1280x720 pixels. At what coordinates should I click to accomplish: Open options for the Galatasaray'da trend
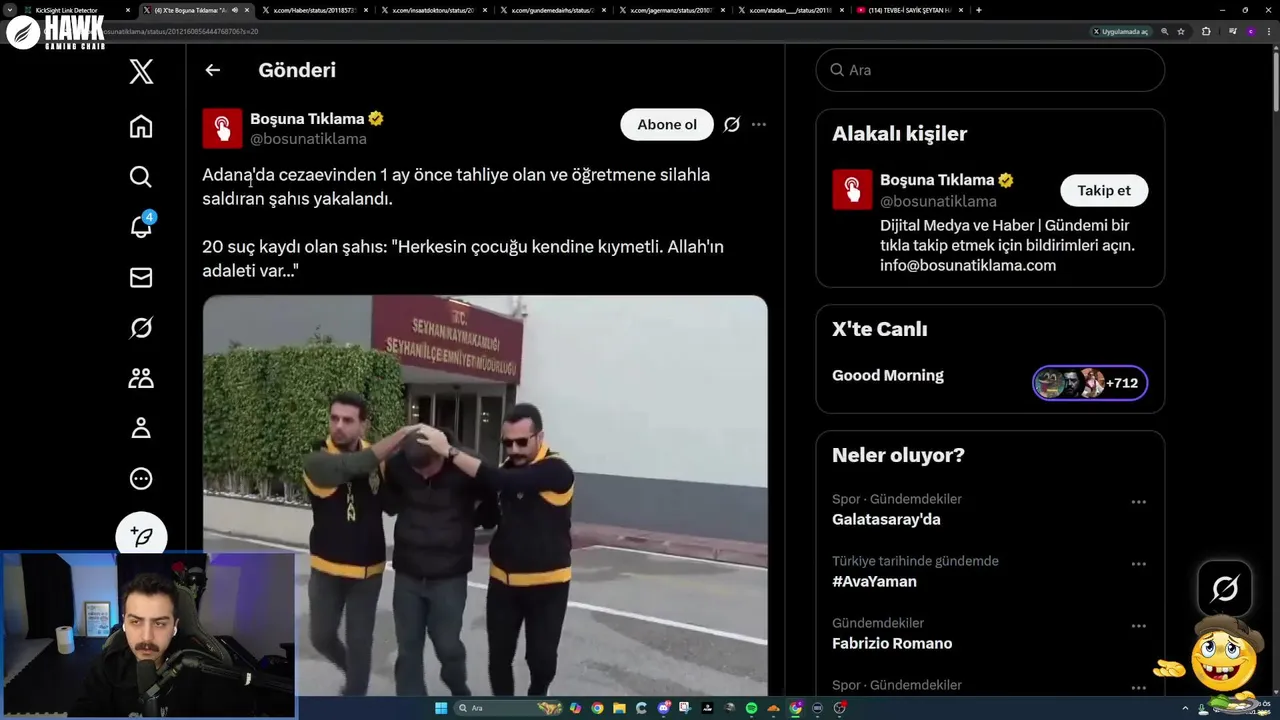pos(1138,502)
